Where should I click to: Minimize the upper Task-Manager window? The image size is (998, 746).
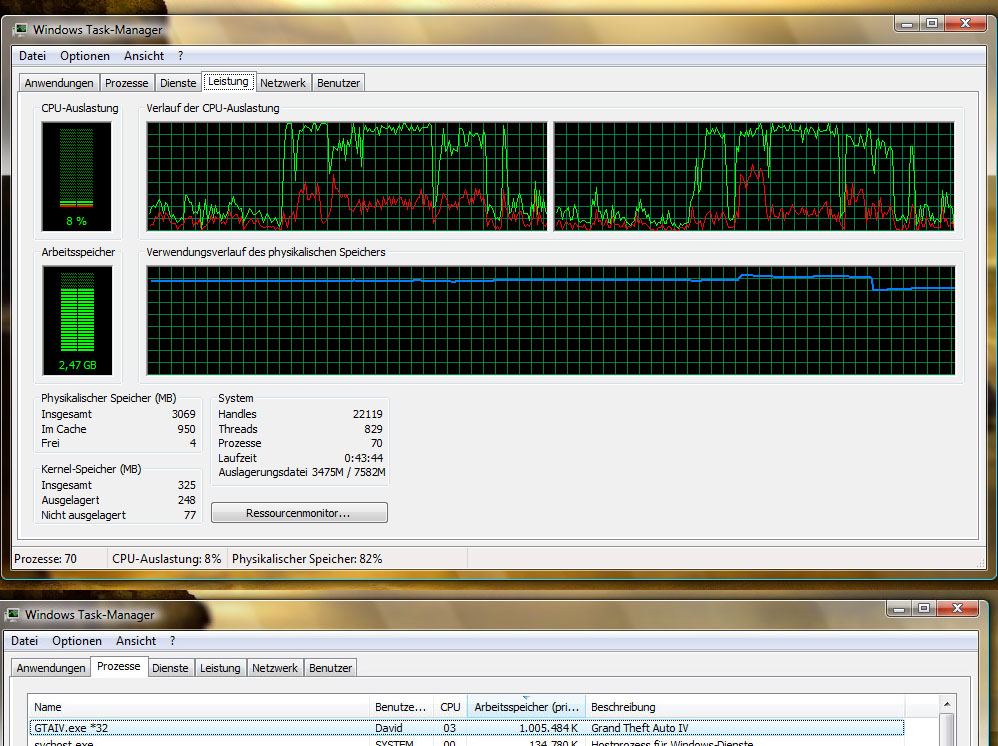[907, 24]
